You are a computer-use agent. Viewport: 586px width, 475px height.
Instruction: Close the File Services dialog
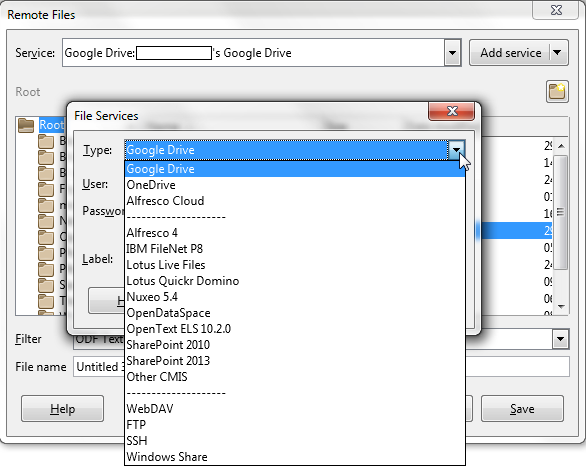click(452, 111)
